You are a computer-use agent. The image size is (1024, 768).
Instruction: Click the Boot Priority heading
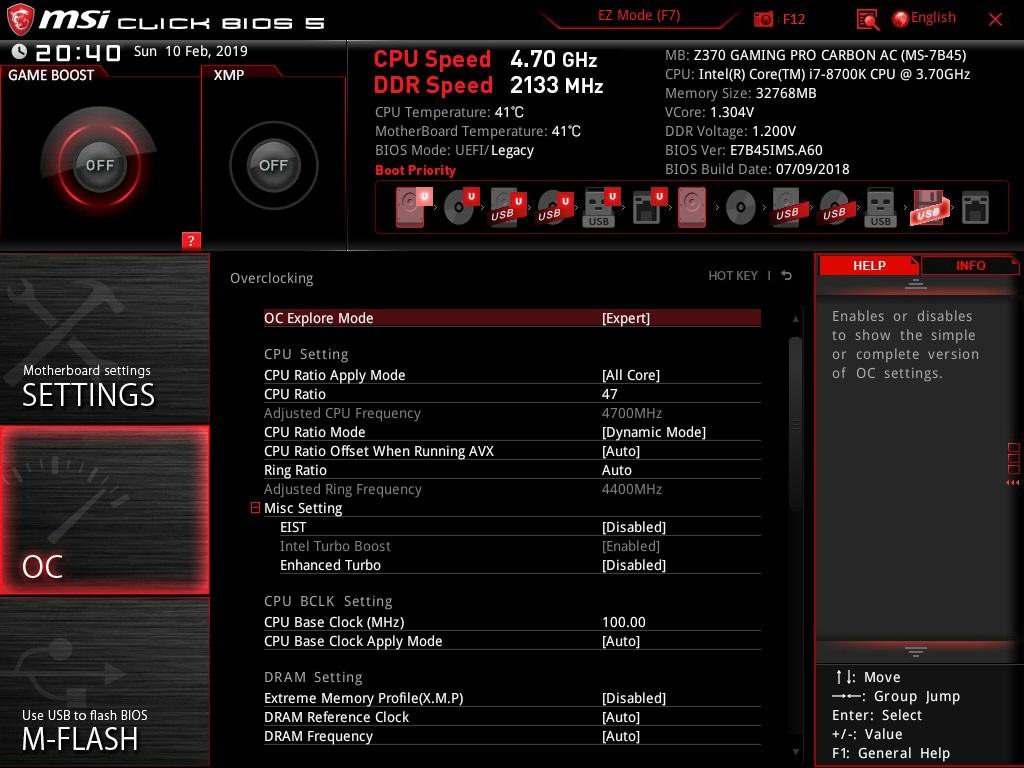click(415, 170)
